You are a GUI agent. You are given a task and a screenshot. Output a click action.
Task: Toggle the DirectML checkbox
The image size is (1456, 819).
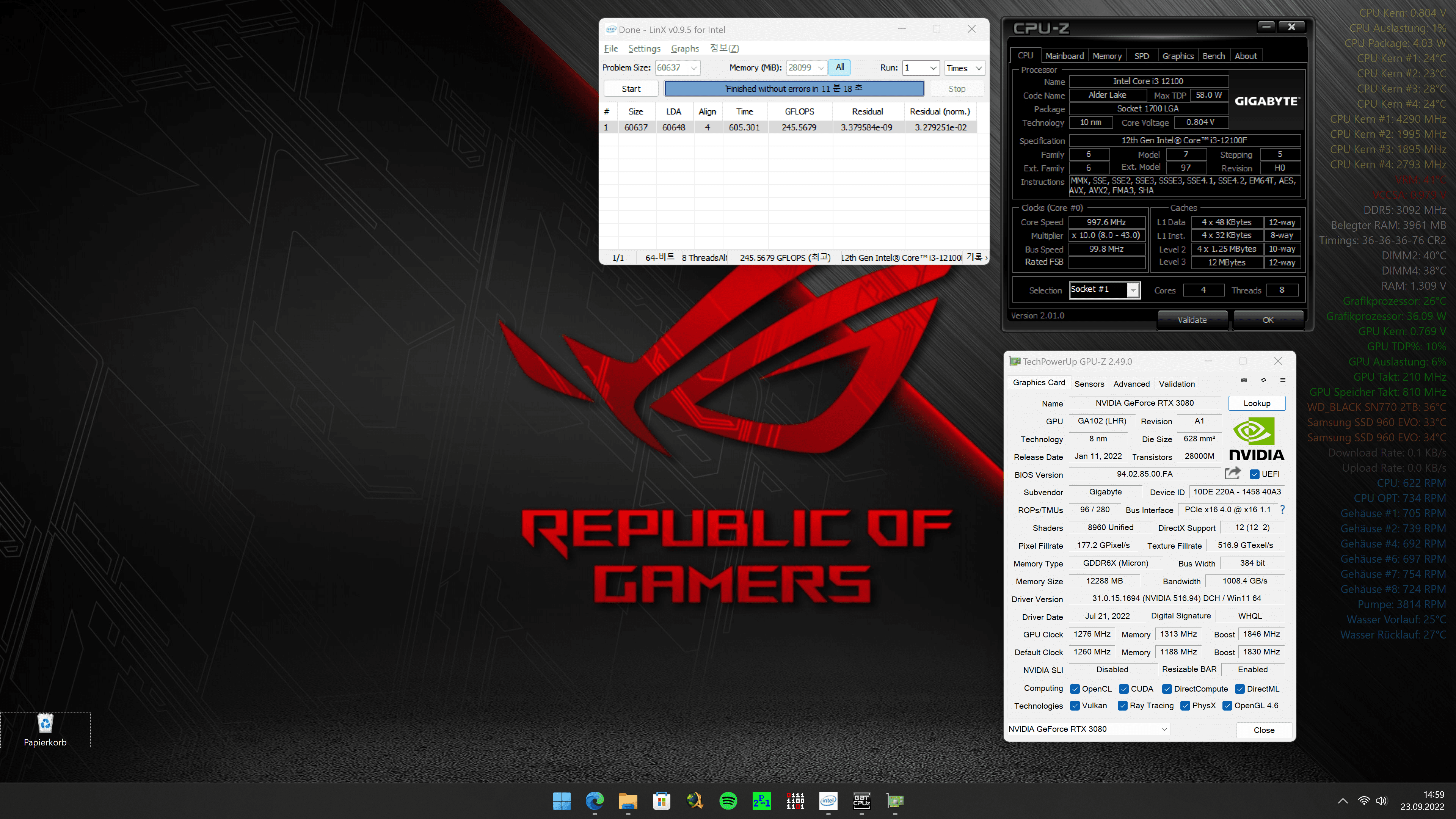pyautogui.click(x=1239, y=689)
